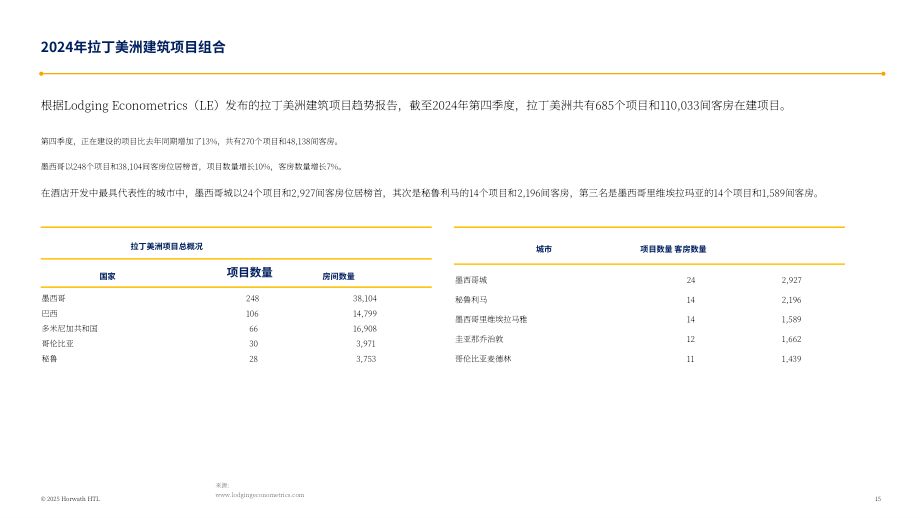
Task: Click the large 项目数量 header in country table
Action: tap(250, 272)
